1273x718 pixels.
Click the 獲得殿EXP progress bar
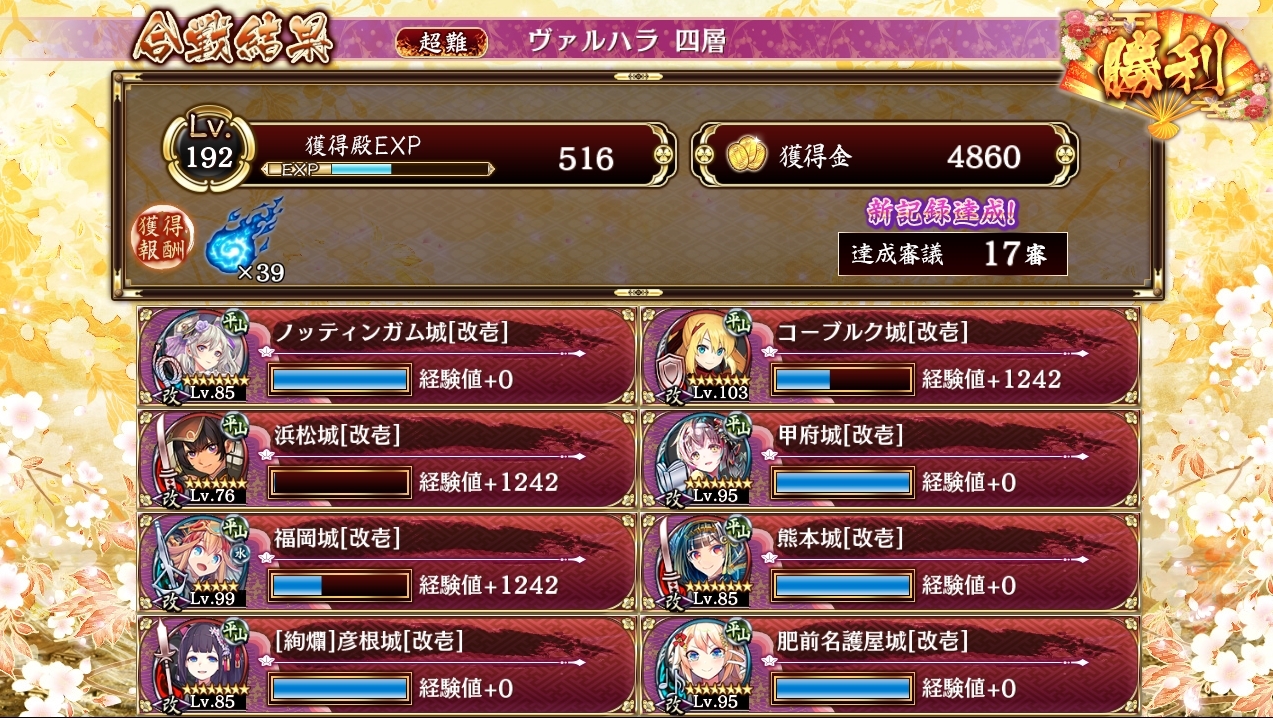(x=378, y=169)
